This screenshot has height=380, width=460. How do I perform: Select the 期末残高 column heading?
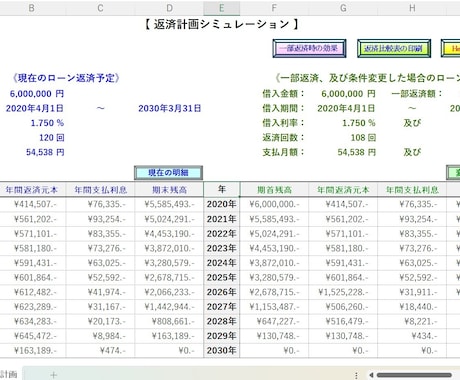[x=169, y=190]
